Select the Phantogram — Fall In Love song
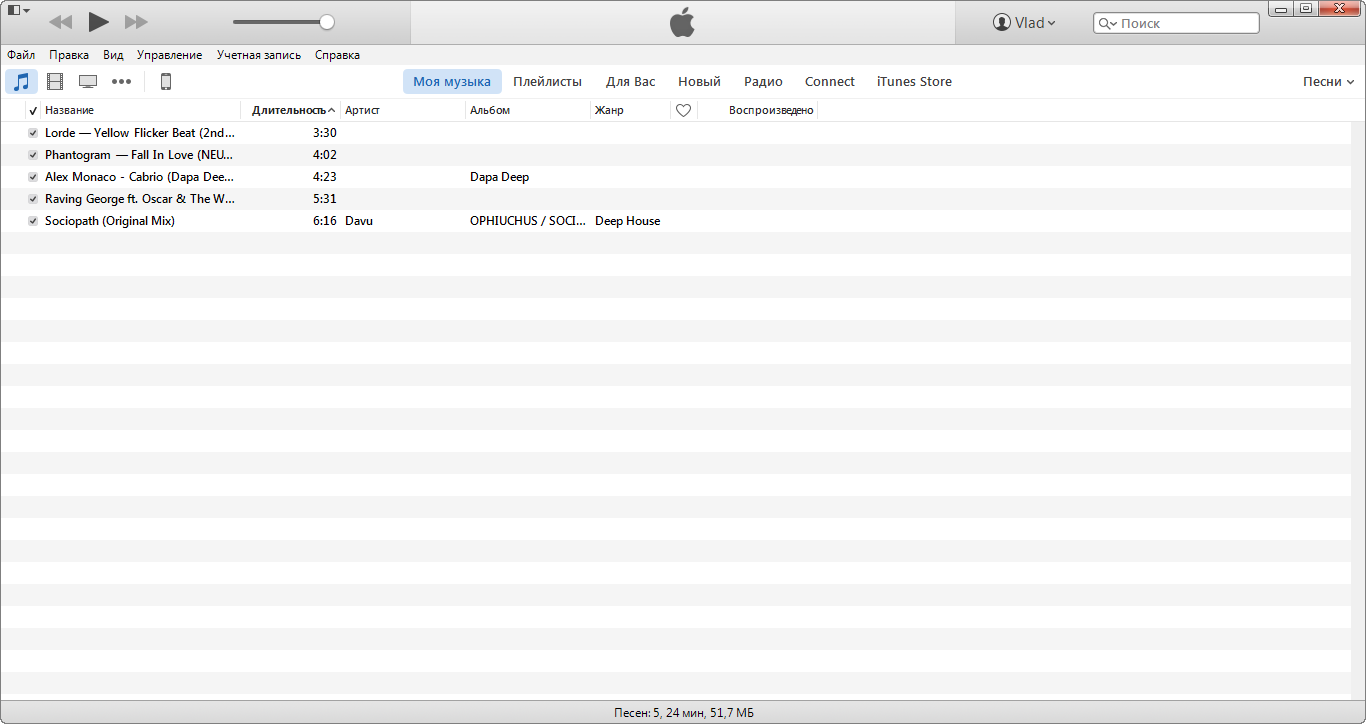The image size is (1366, 724). 139,155
